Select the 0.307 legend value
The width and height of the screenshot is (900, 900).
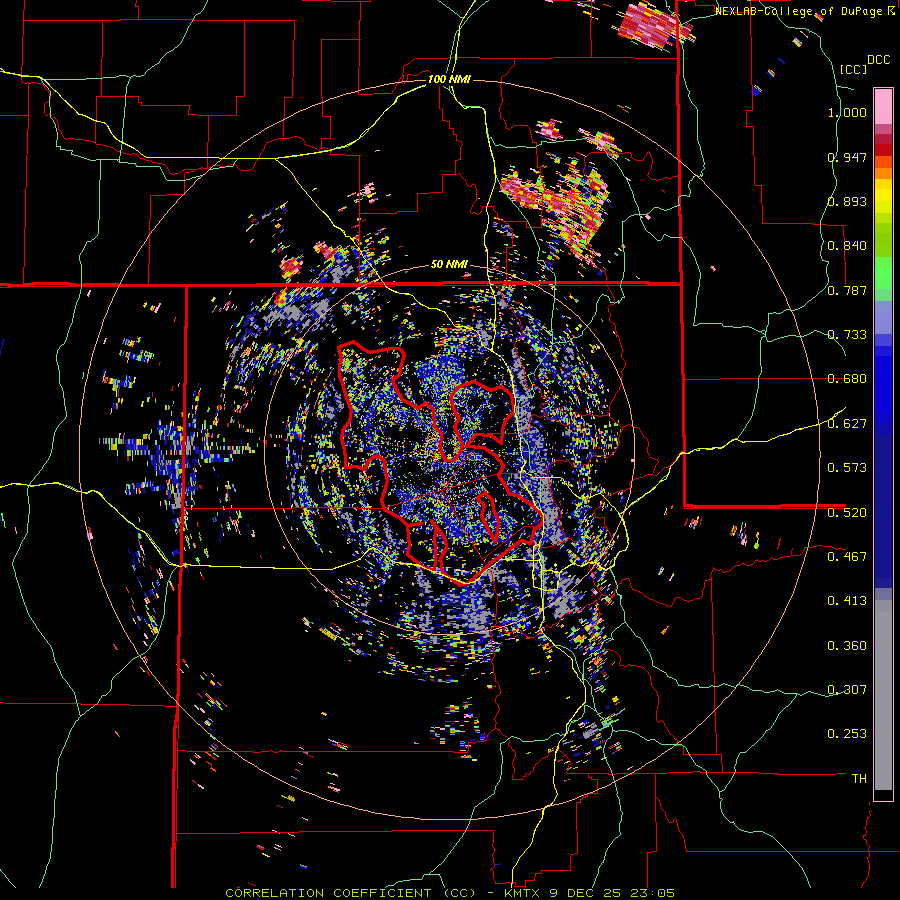[847, 690]
